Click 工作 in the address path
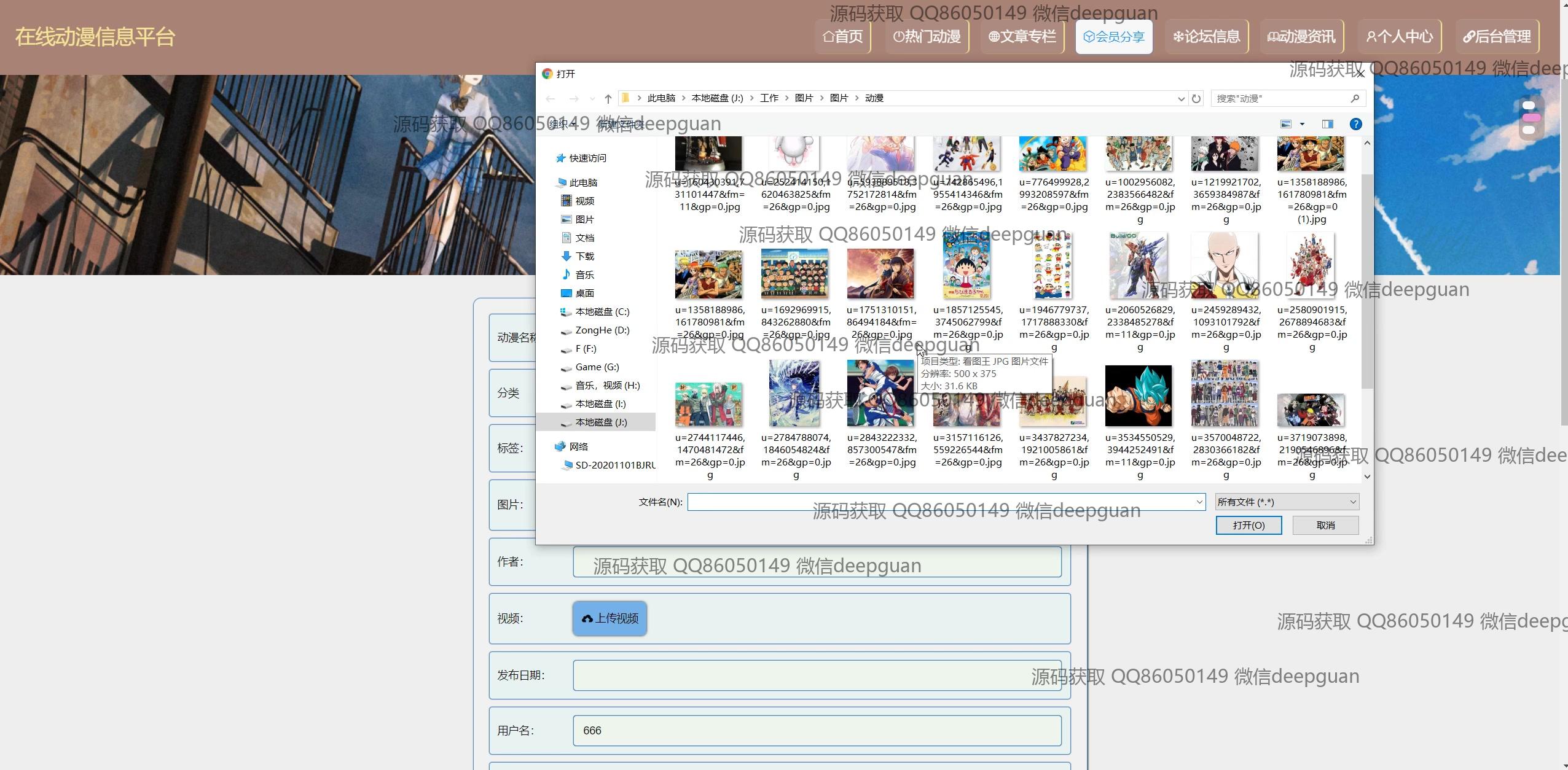 pos(769,98)
